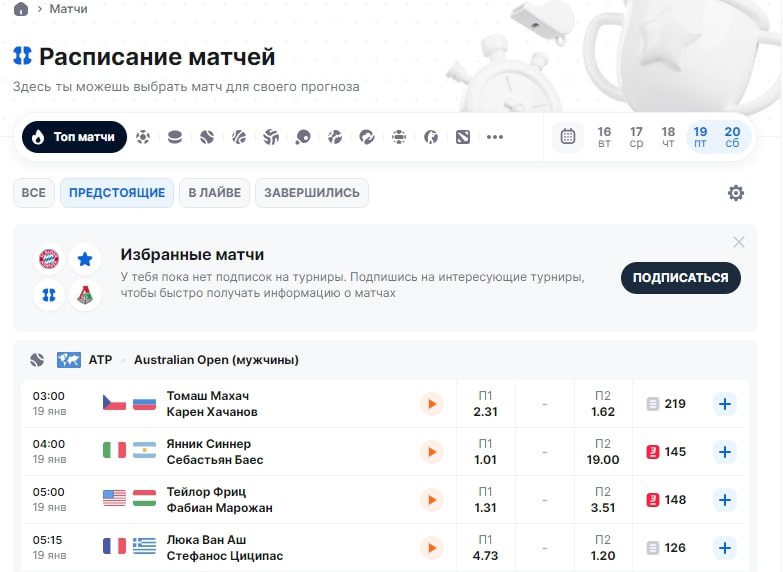Pick П1 1.31 for Тейлор Фриц
783x572 pixels.
coord(485,500)
